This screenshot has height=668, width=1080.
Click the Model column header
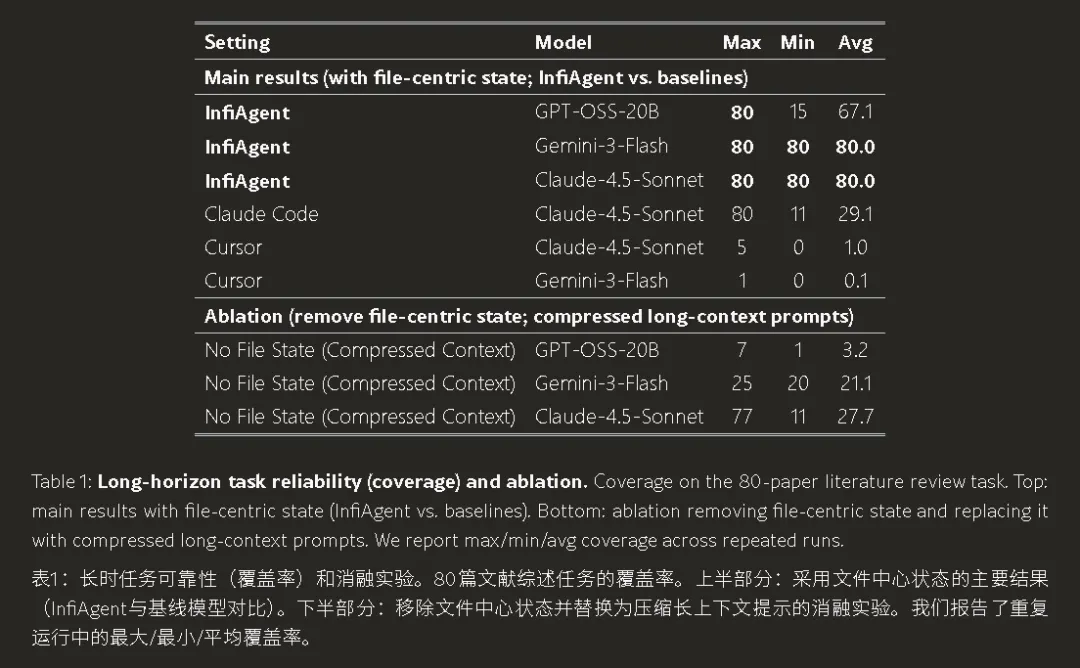point(563,43)
